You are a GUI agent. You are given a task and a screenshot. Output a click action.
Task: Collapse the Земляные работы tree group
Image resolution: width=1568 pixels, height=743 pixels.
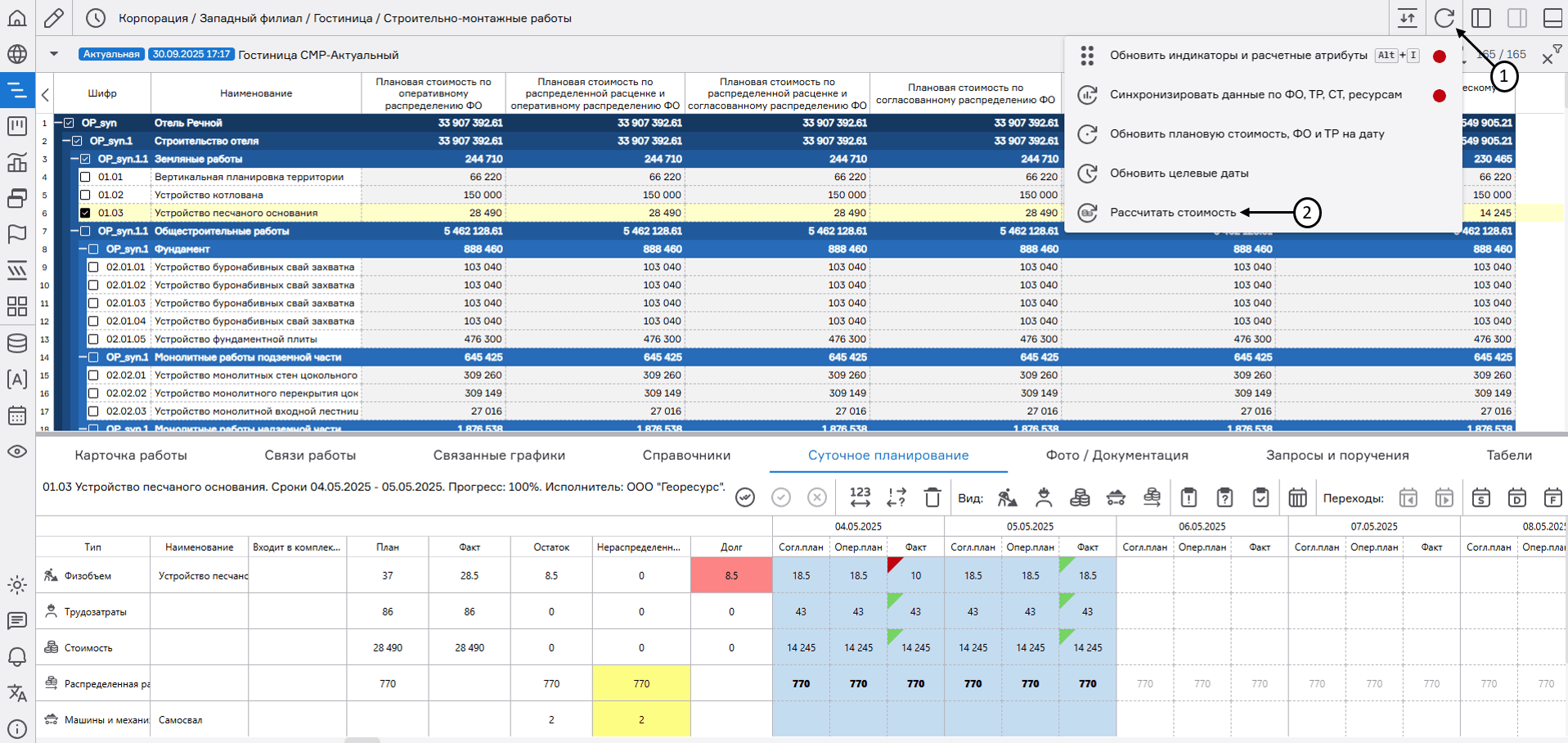pyautogui.click(x=74, y=159)
